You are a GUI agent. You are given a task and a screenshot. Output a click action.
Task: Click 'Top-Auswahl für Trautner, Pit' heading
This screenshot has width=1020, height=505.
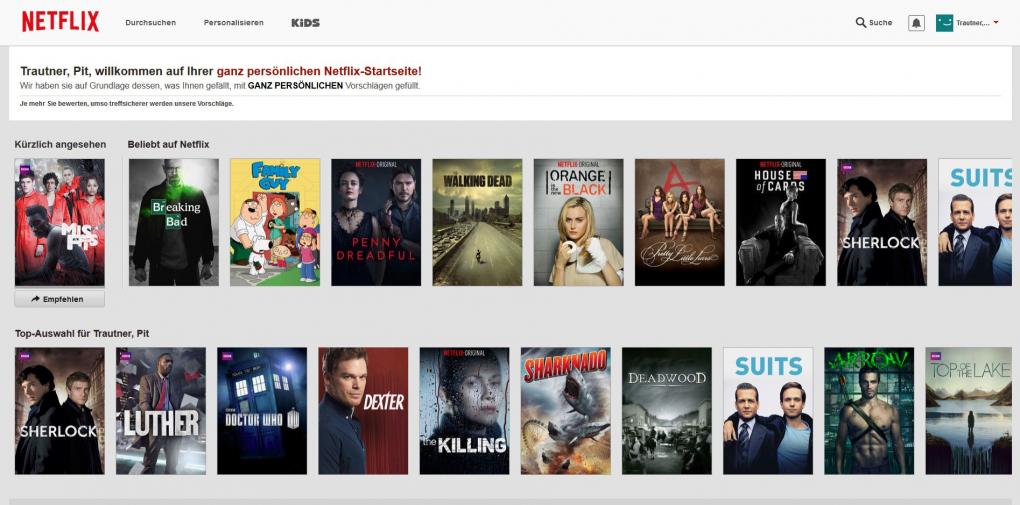(82, 333)
